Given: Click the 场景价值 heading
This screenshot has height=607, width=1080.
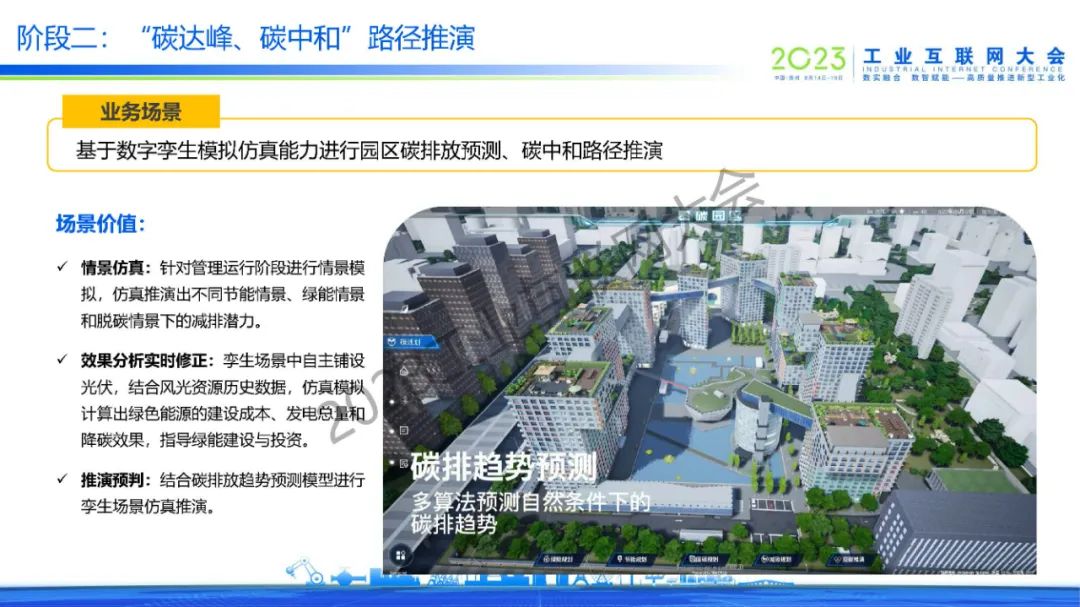Looking at the screenshot, I should 101,224.
